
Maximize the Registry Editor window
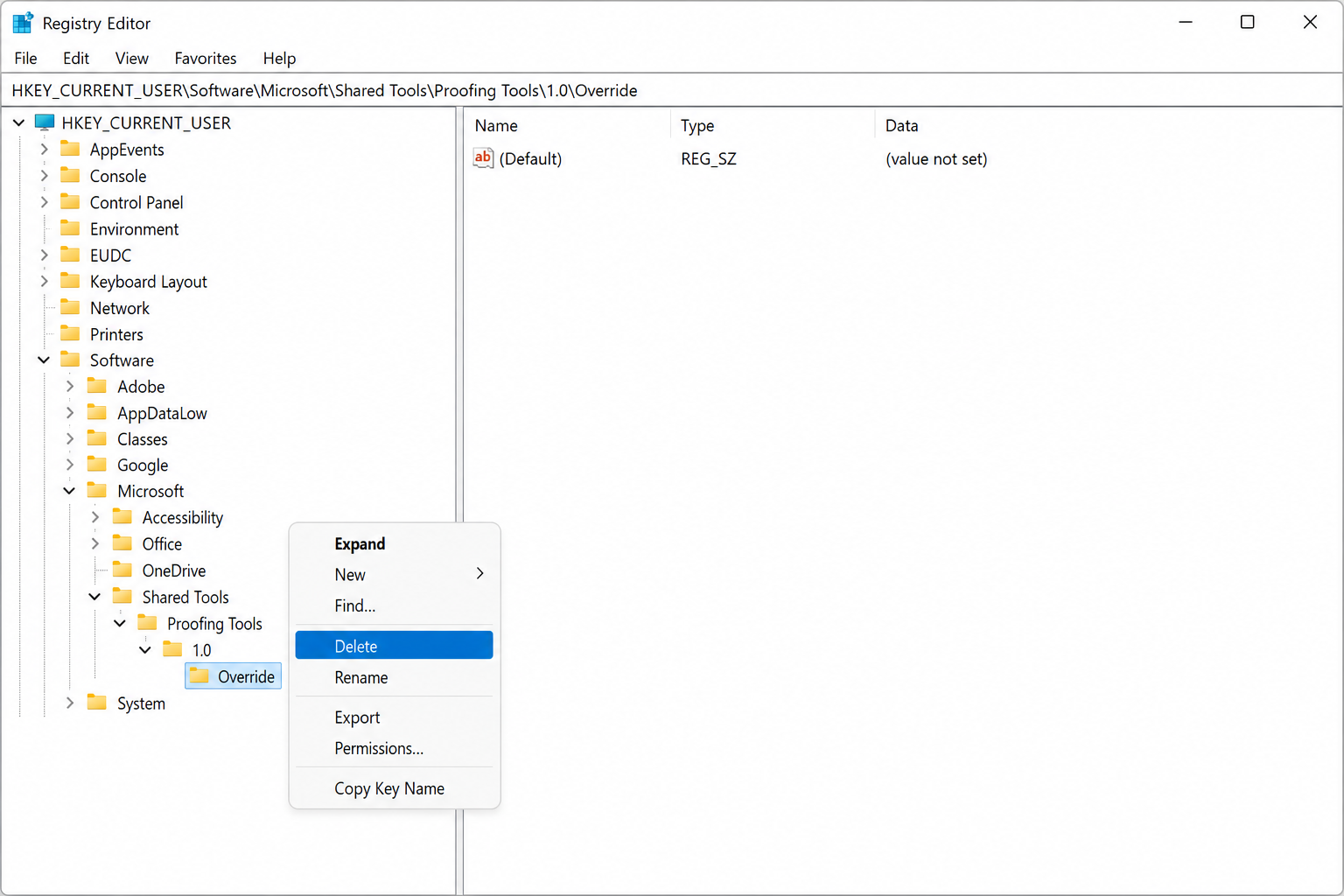tap(1248, 23)
